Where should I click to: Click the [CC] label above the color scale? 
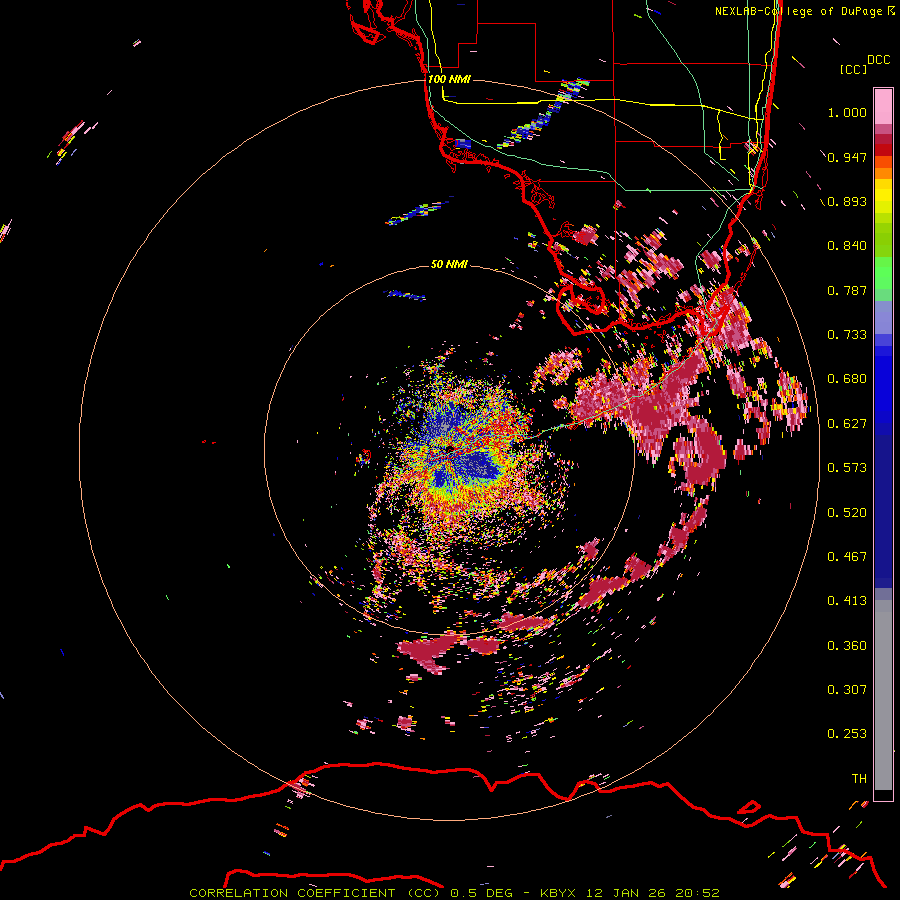point(854,69)
